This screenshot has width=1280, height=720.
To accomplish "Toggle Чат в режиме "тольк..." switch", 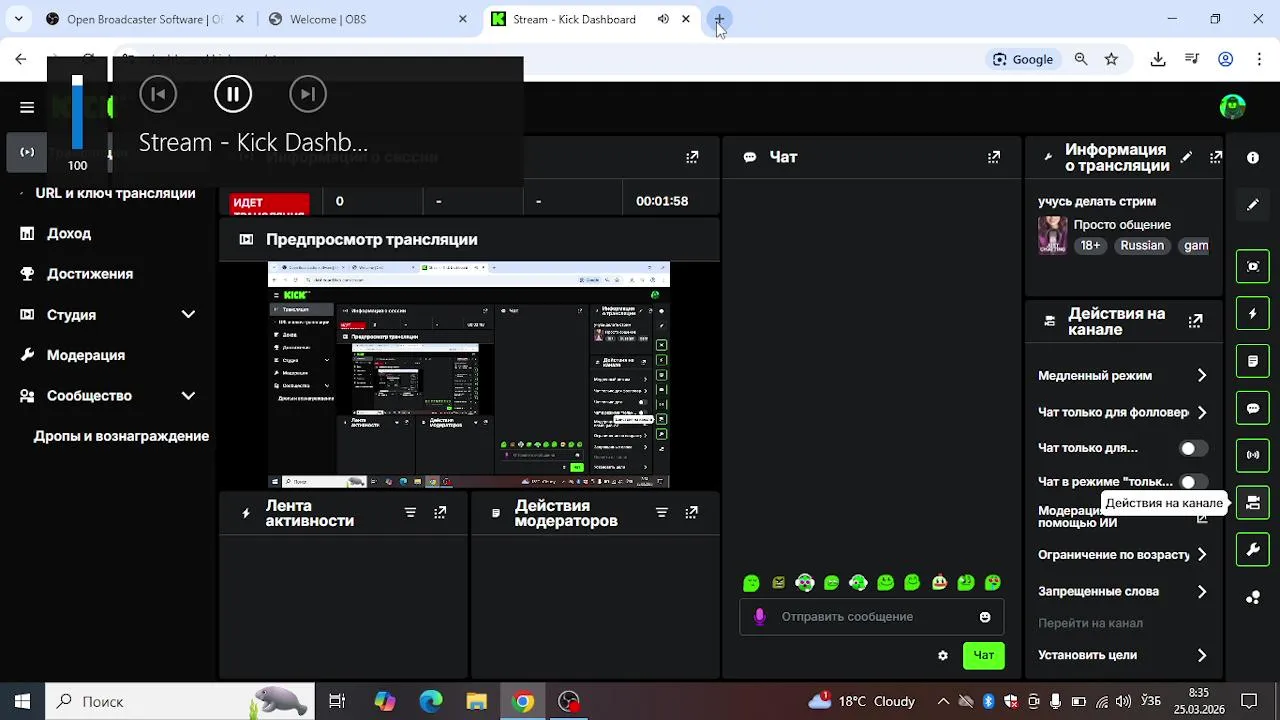I will coord(1192,482).
